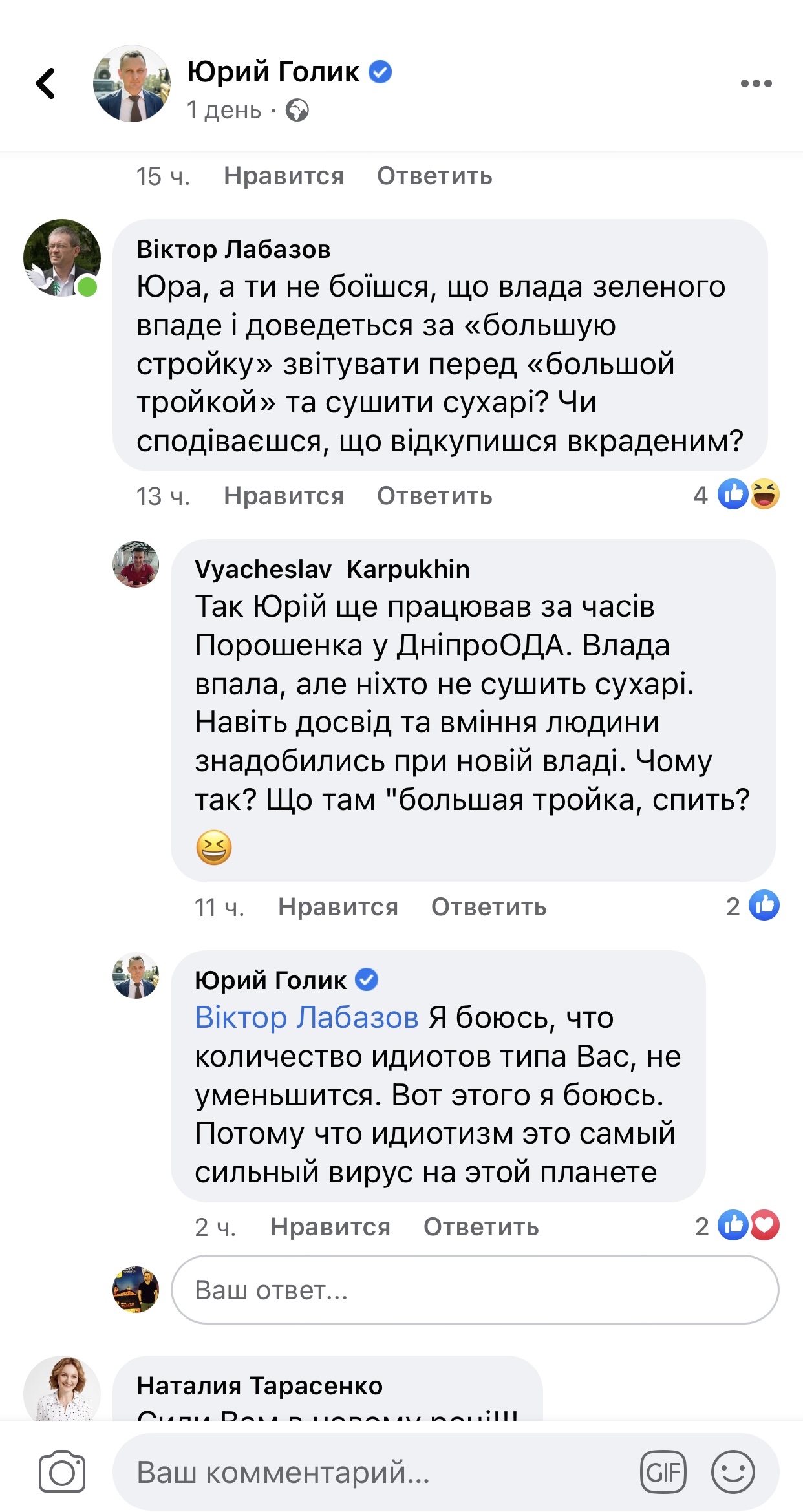803x1512 pixels.
Task: Tap the camera icon to attach photo
Action: click(x=62, y=1472)
